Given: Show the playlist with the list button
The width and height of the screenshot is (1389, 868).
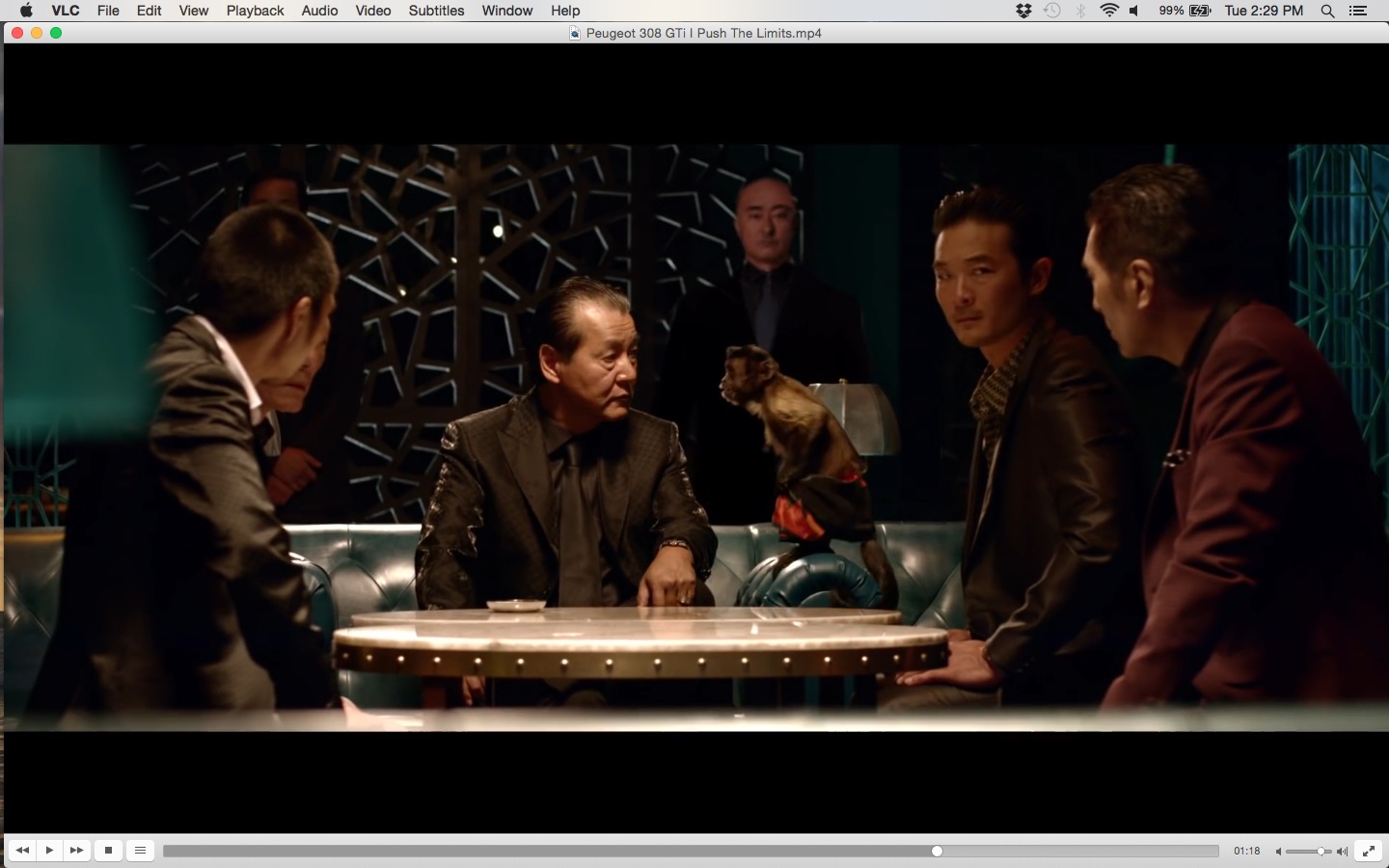Looking at the screenshot, I should [x=140, y=851].
